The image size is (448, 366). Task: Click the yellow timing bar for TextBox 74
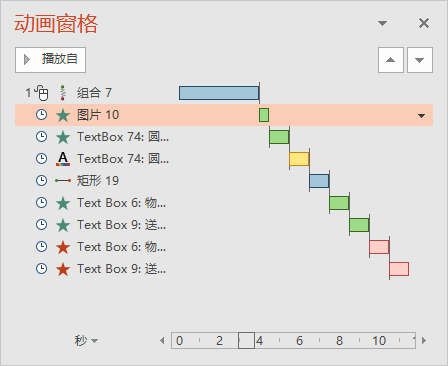tap(299, 159)
